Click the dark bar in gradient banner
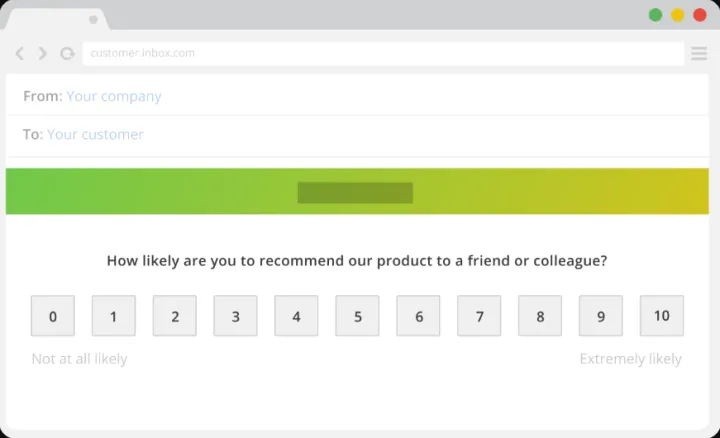 (x=355, y=193)
